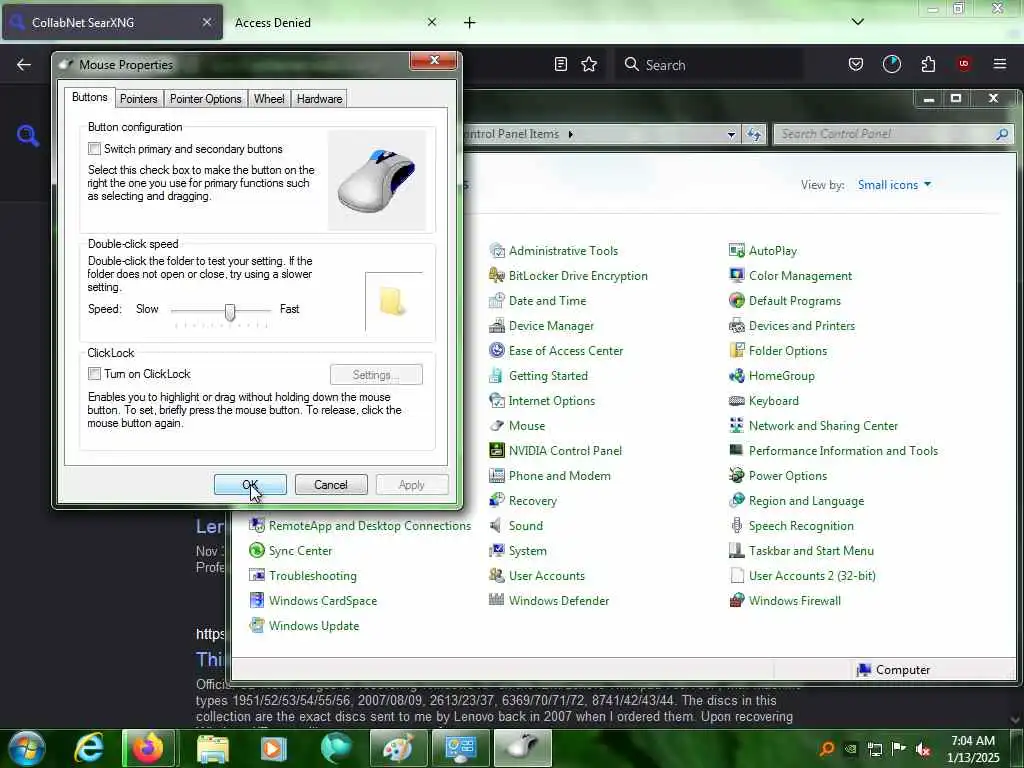This screenshot has height=768, width=1024.
Task: Switch to the Pointers tab
Action: pos(138,99)
